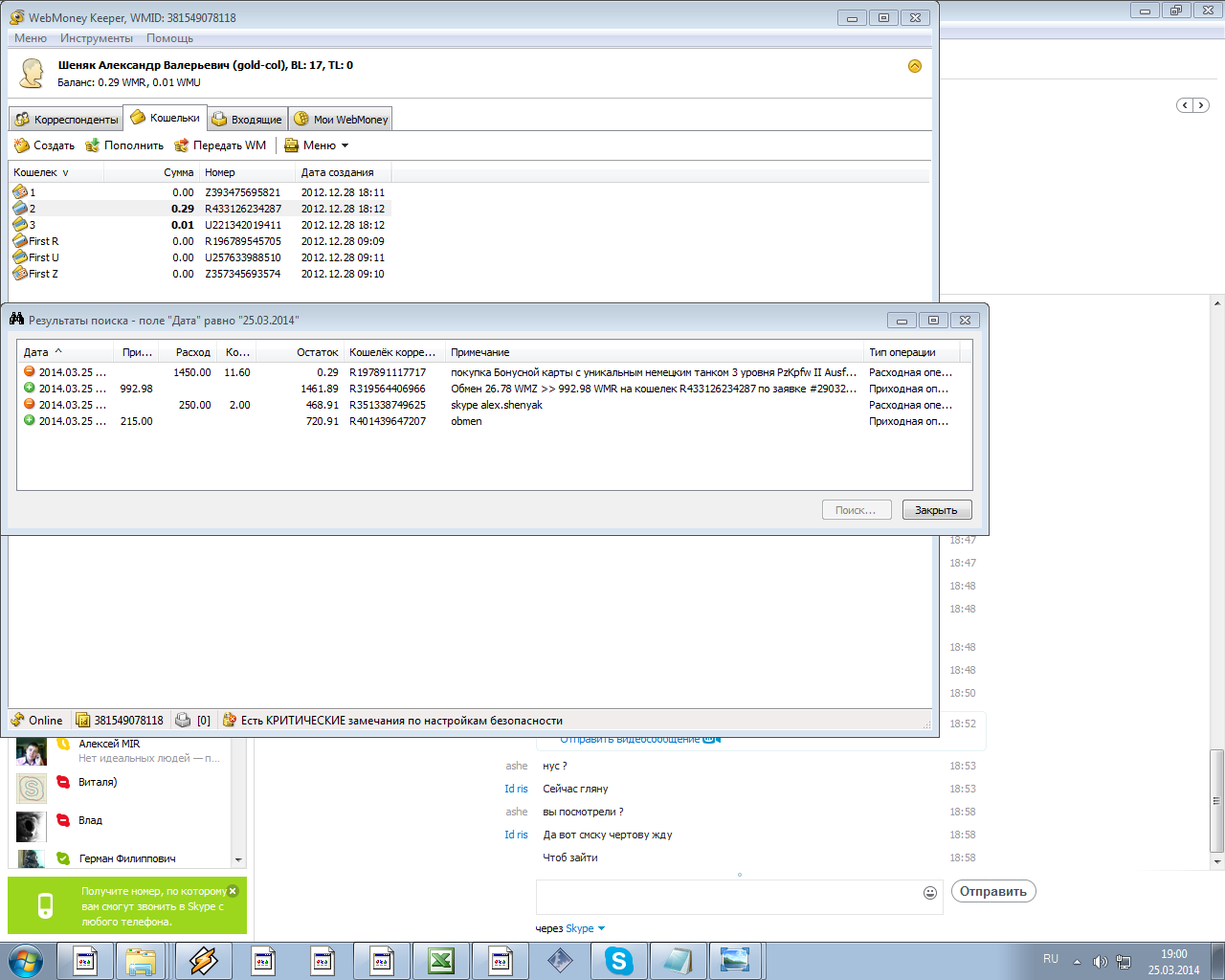Image resolution: width=1225 pixels, height=980 pixels.
Task: Select Skype contact Виталя)
Action: tap(122, 788)
